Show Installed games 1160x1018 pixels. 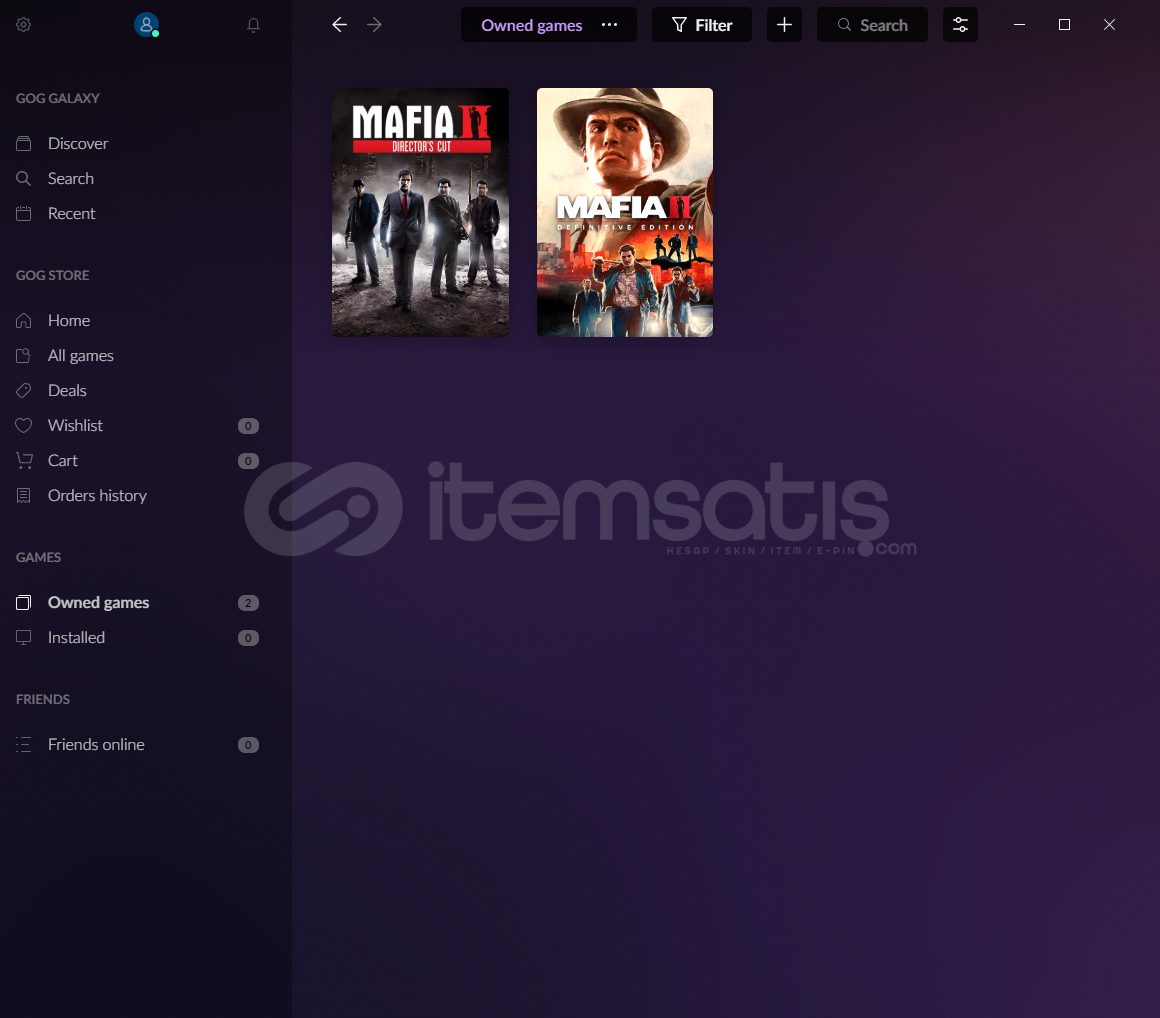click(x=76, y=638)
